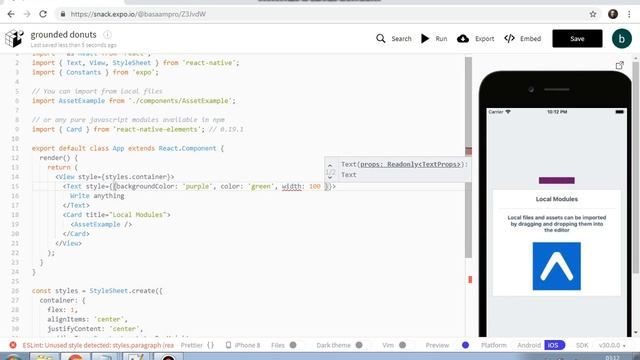Save the snack with Save button
Viewport: 640px width, 360px height.
click(x=577, y=38)
